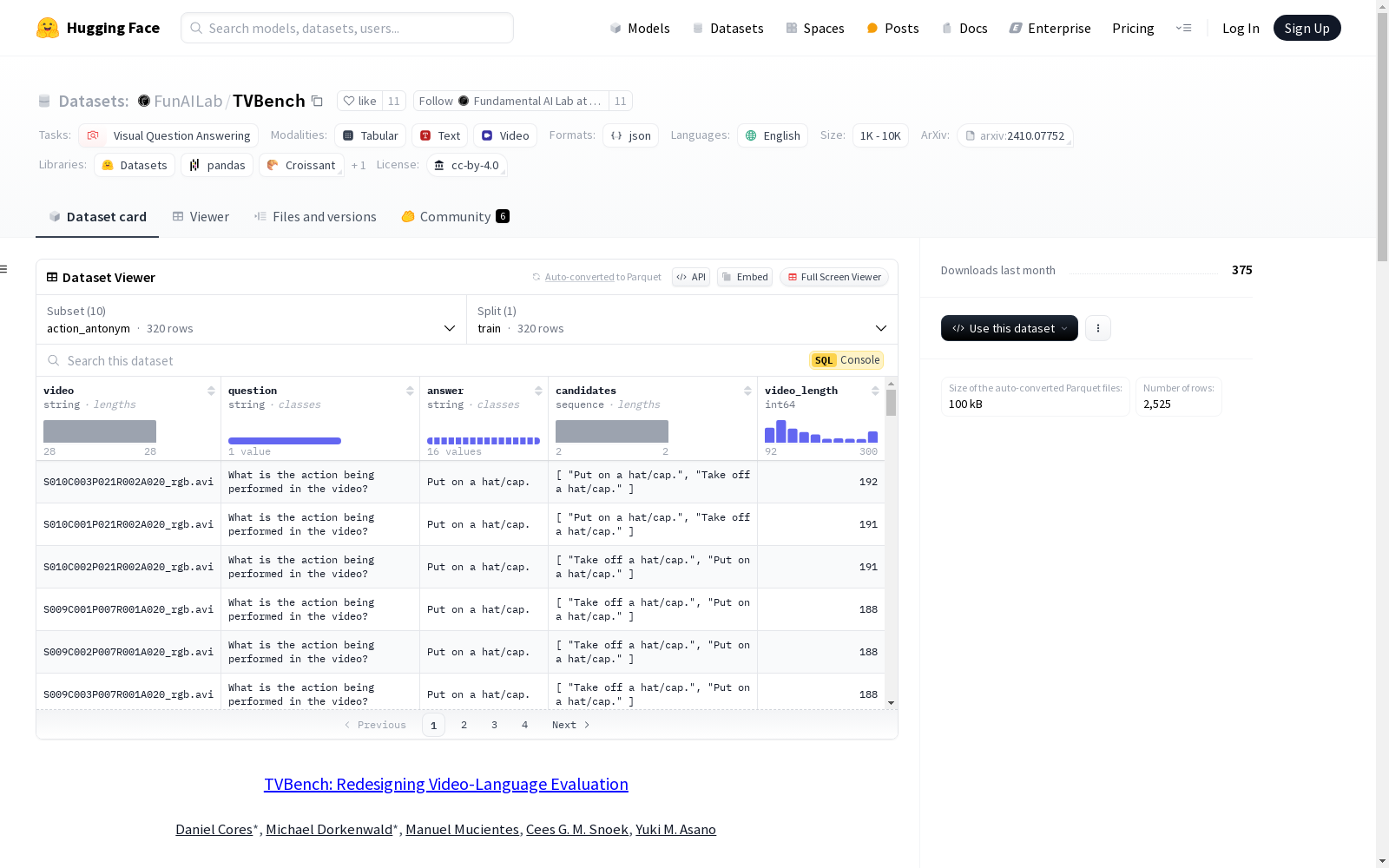Copy the dataset name with the copy icon
Screen dimensions: 1389x868
[318, 102]
